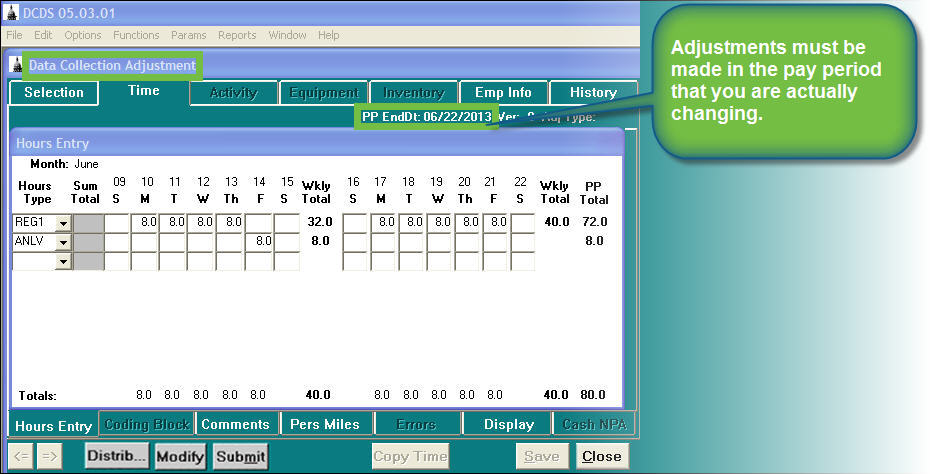Click REG1 hours cell for Tuesday the 18th
This screenshot has height=474, width=930.
click(412, 222)
